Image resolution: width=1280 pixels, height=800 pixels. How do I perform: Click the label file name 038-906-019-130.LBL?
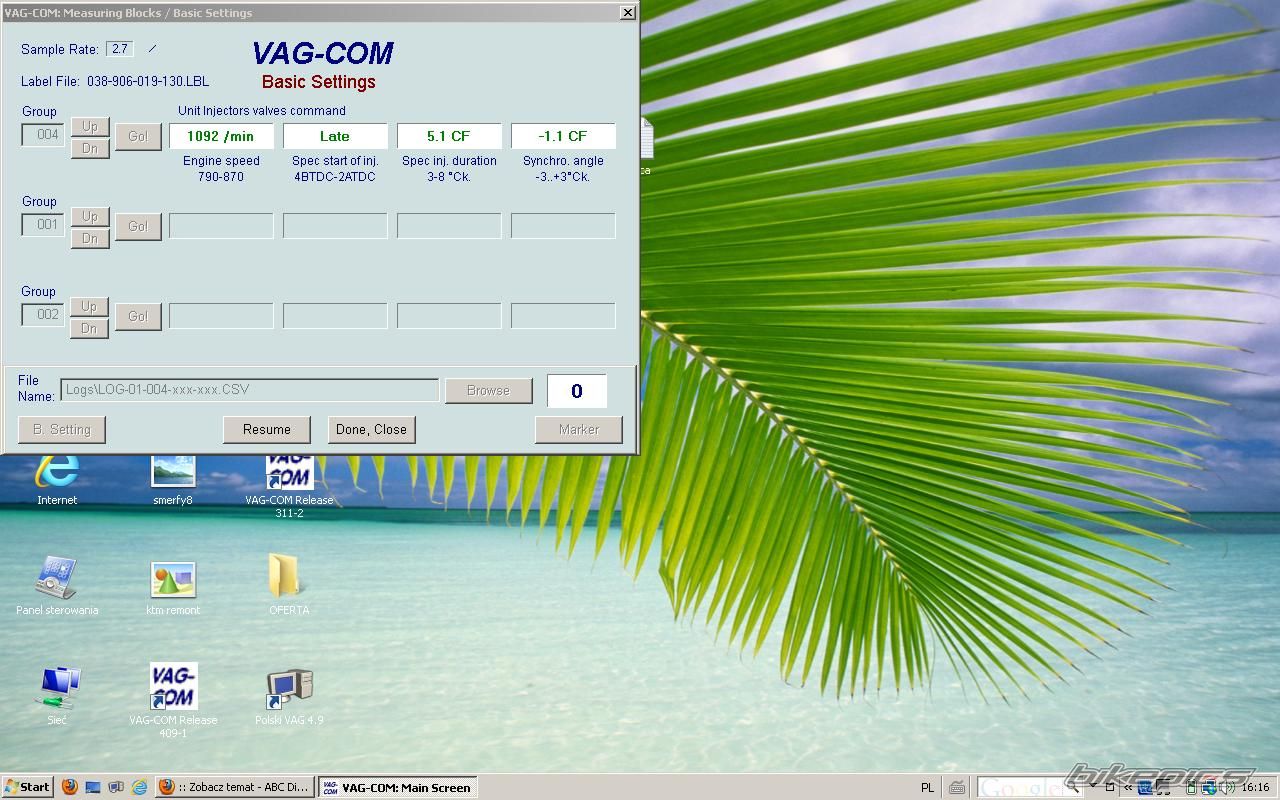pyautogui.click(x=148, y=81)
